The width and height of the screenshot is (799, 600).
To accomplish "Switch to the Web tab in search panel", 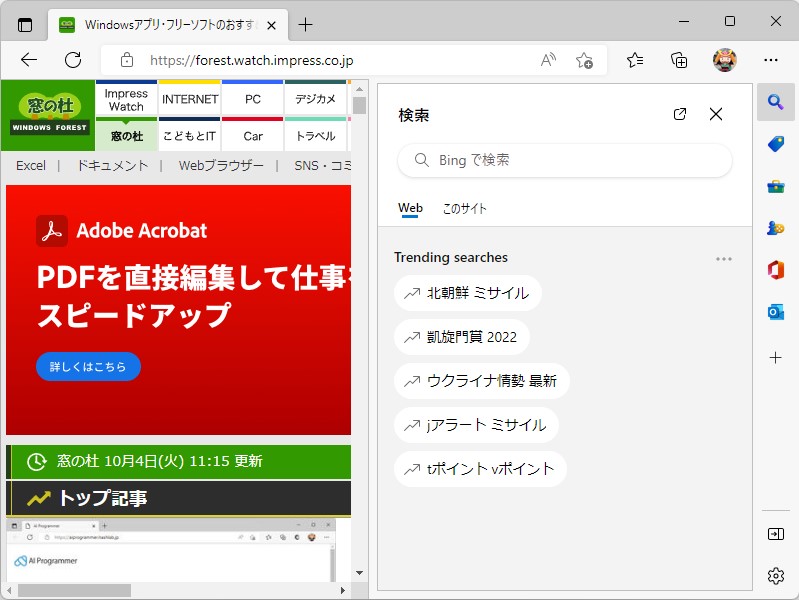I will (410, 208).
